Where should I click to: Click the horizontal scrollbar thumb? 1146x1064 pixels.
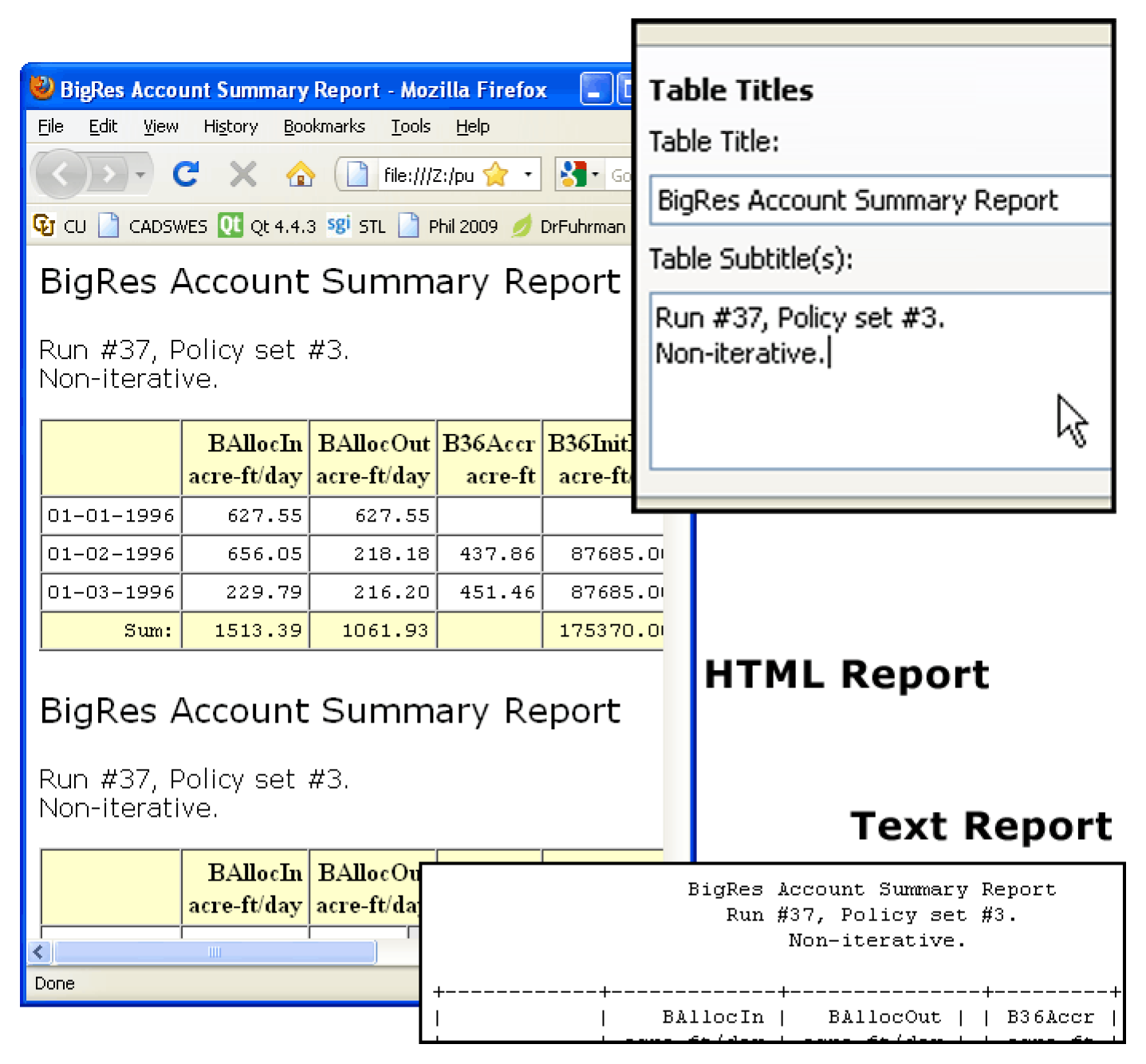point(214,952)
